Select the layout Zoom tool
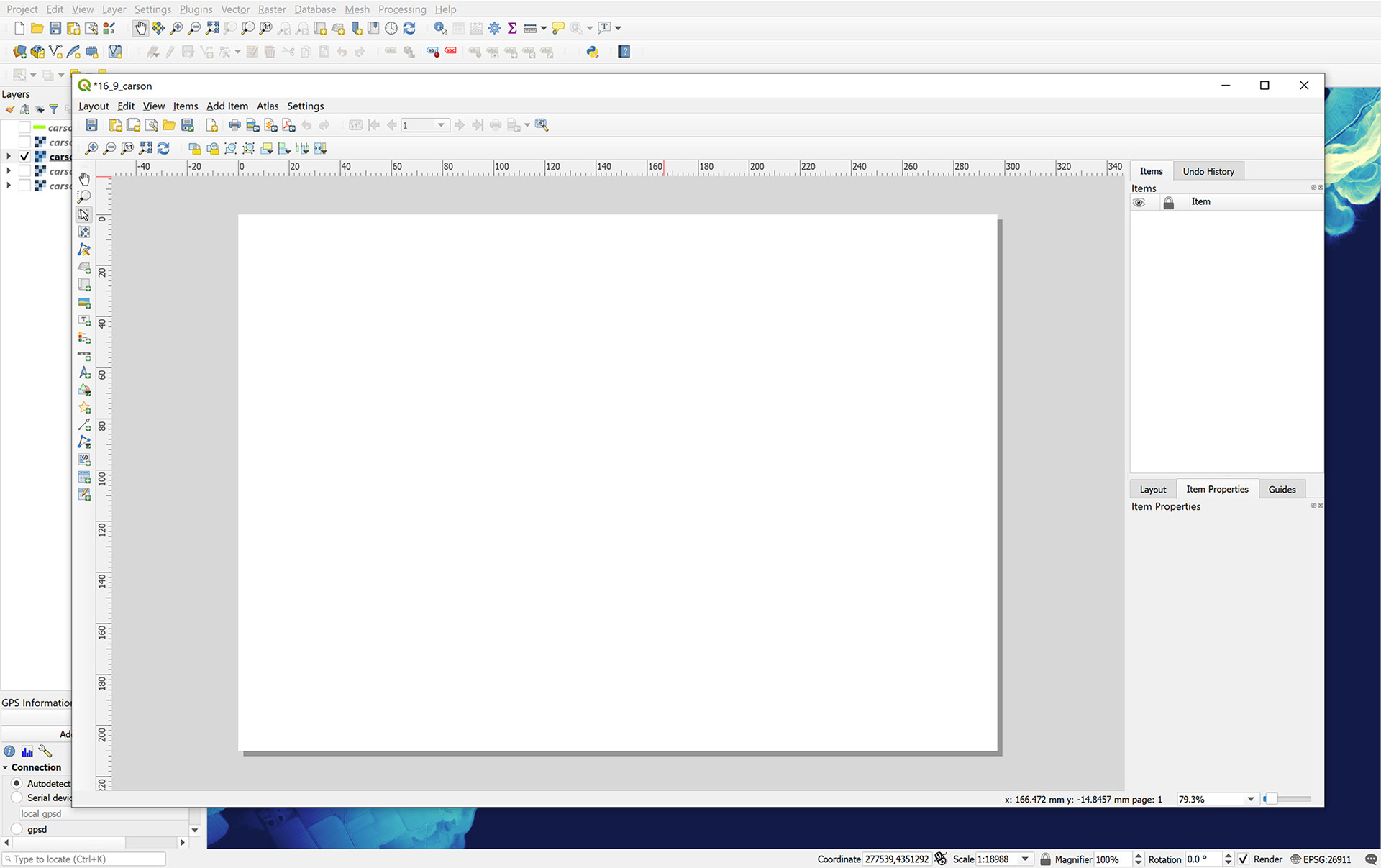 click(x=84, y=196)
